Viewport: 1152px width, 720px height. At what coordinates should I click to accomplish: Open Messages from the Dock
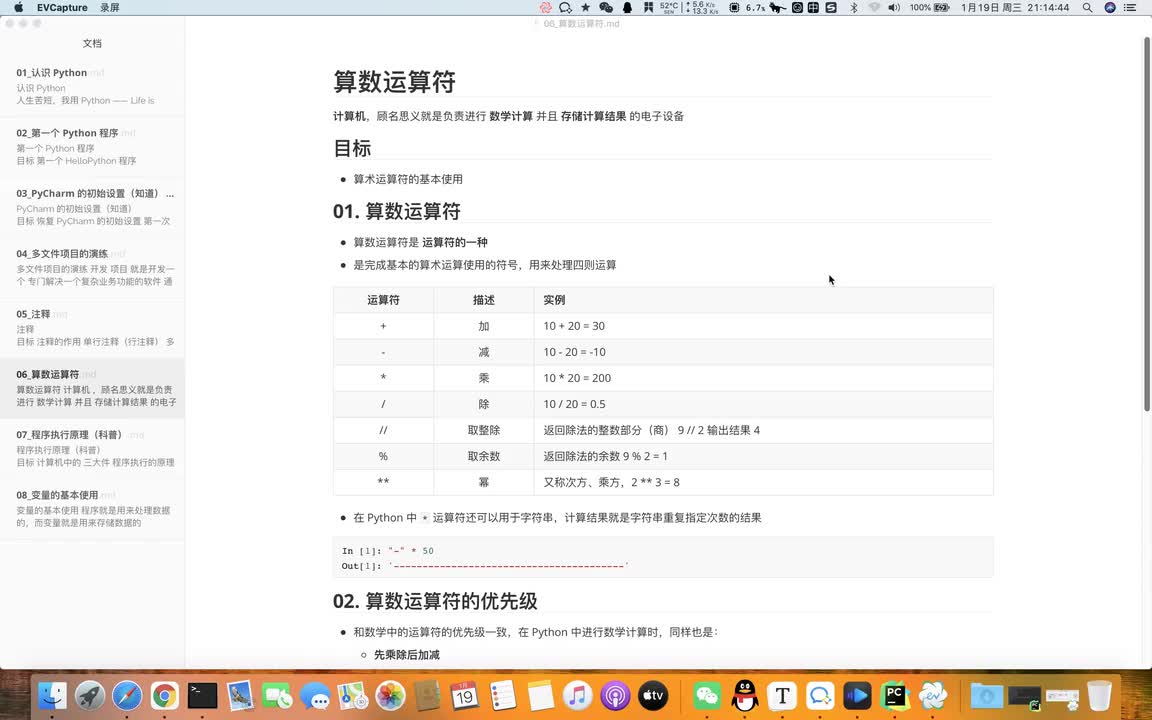(x=314, y=695)
